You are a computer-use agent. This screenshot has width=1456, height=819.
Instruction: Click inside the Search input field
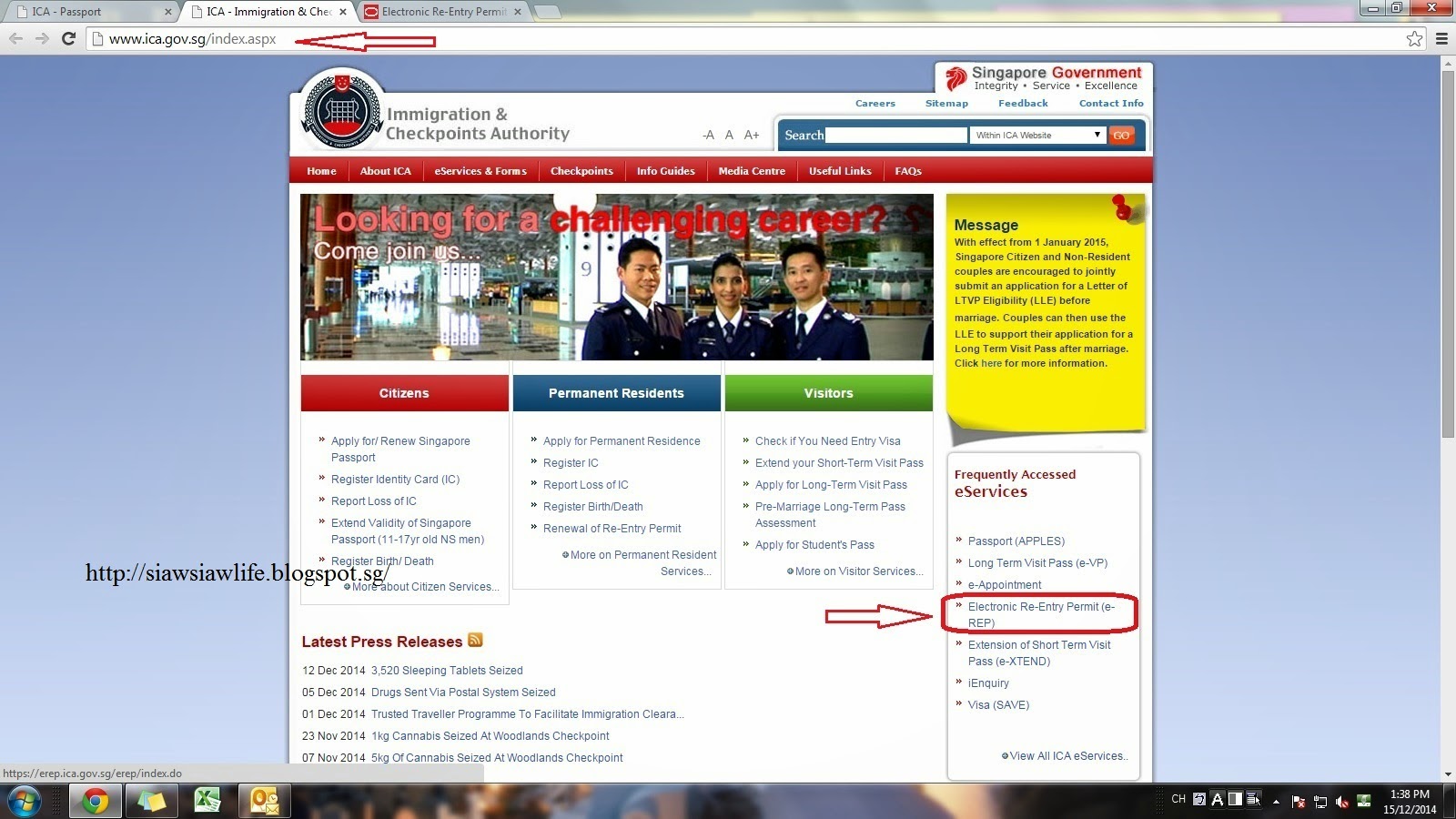(896, 135)
